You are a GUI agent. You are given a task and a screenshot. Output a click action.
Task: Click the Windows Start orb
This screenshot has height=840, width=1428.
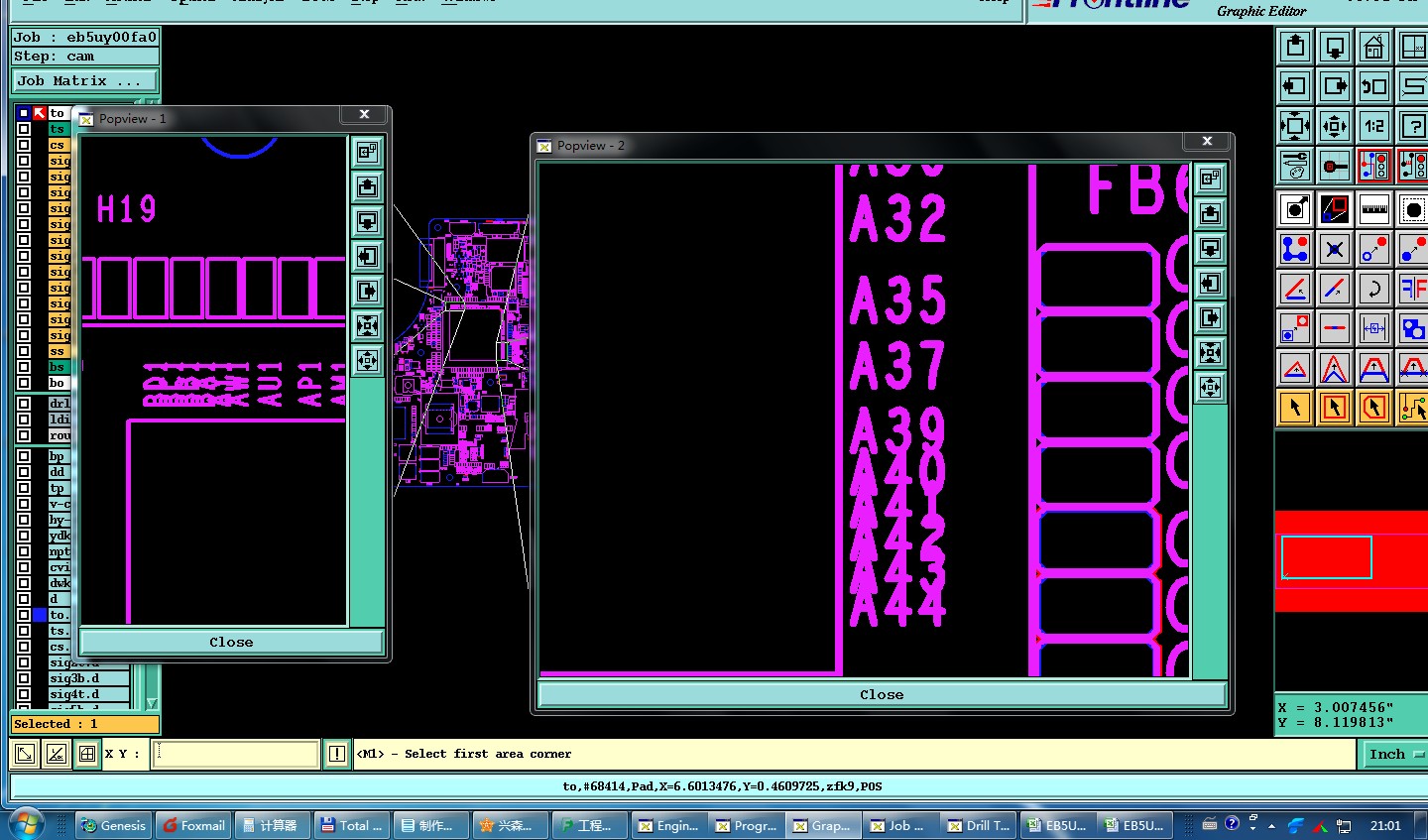[x=26, y=825]
